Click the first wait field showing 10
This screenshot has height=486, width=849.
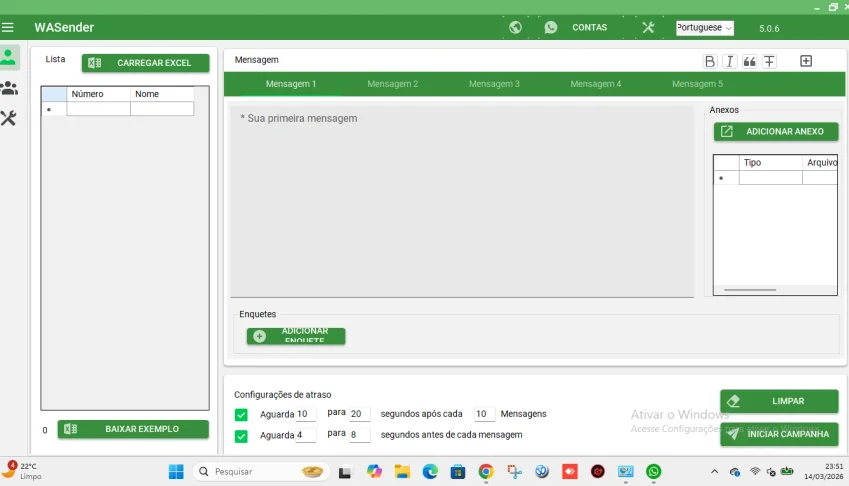305,414
